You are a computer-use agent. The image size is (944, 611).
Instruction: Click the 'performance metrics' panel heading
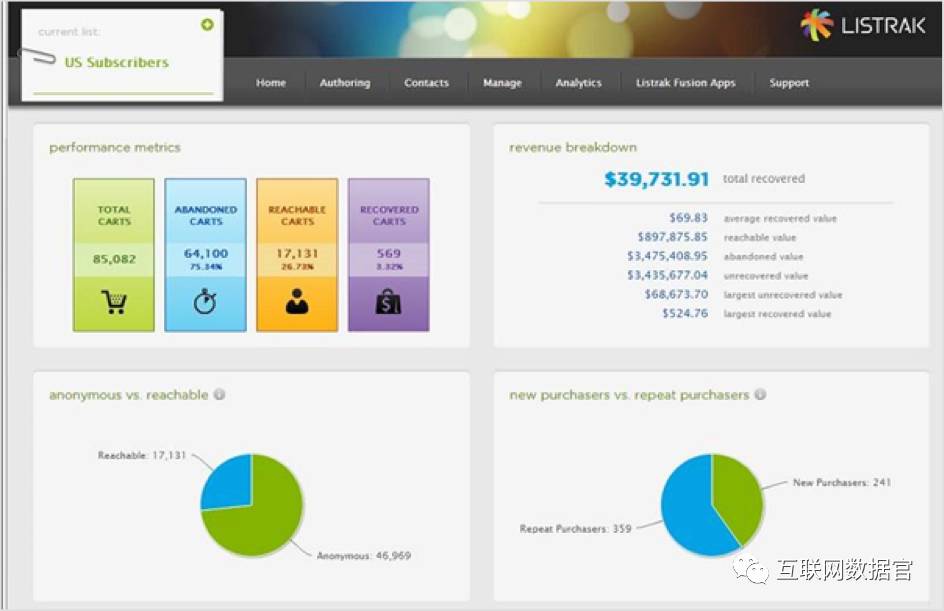click(x=115, y=147)
